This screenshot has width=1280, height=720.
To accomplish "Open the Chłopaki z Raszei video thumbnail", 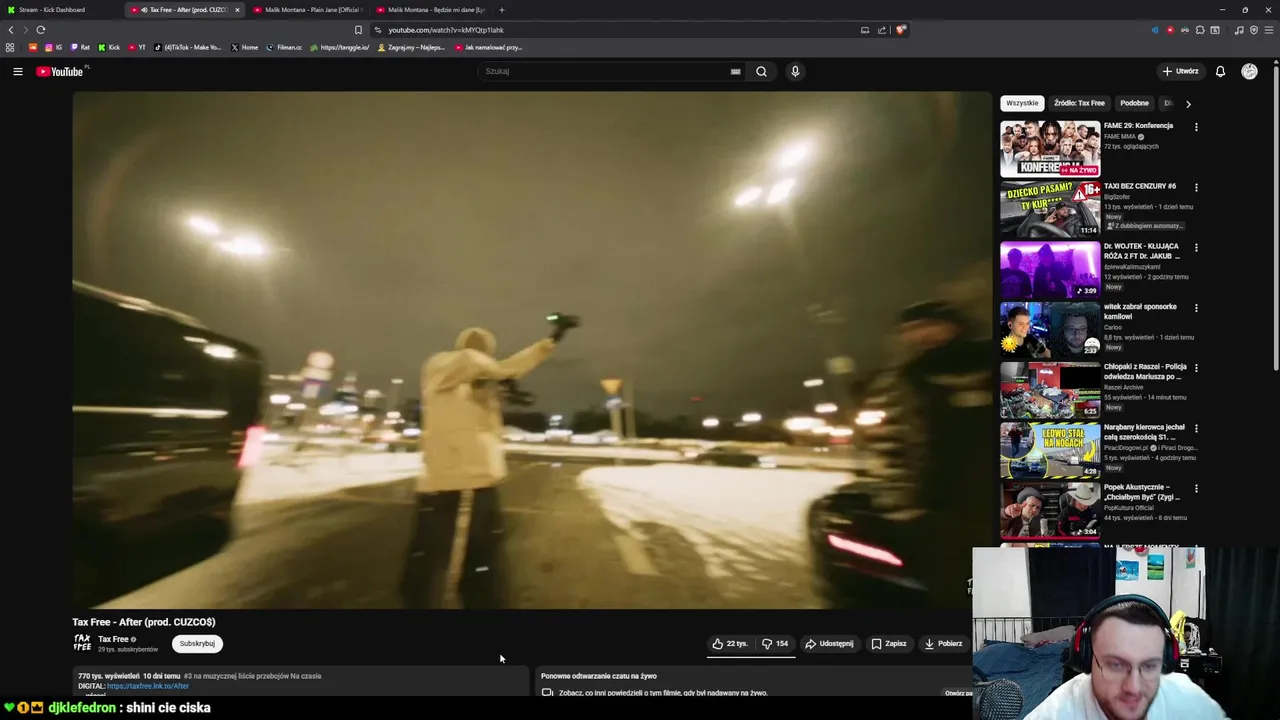I will [x=1050, y=390].
